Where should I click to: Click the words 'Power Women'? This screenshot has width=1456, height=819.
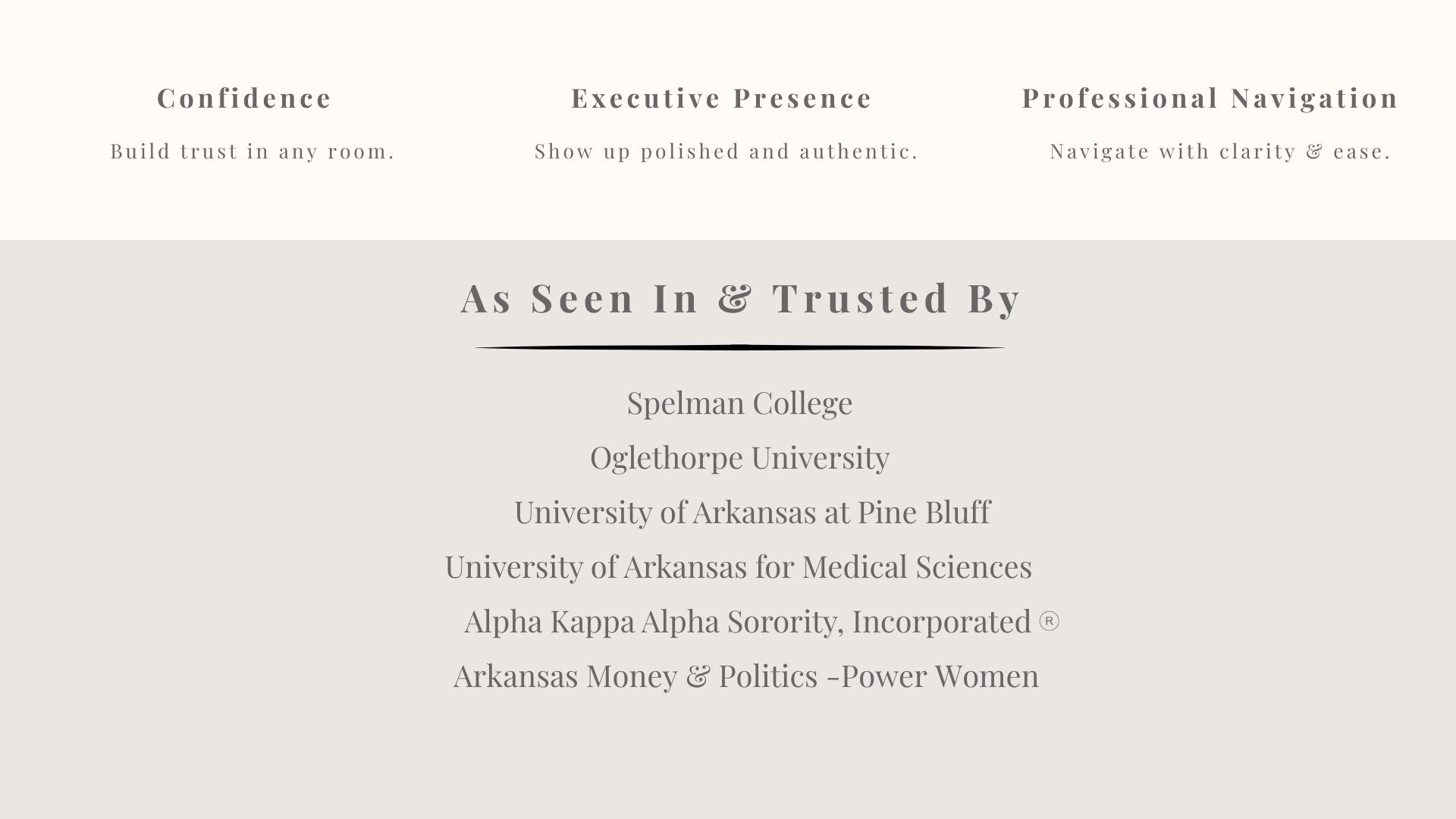coord(940,676)
